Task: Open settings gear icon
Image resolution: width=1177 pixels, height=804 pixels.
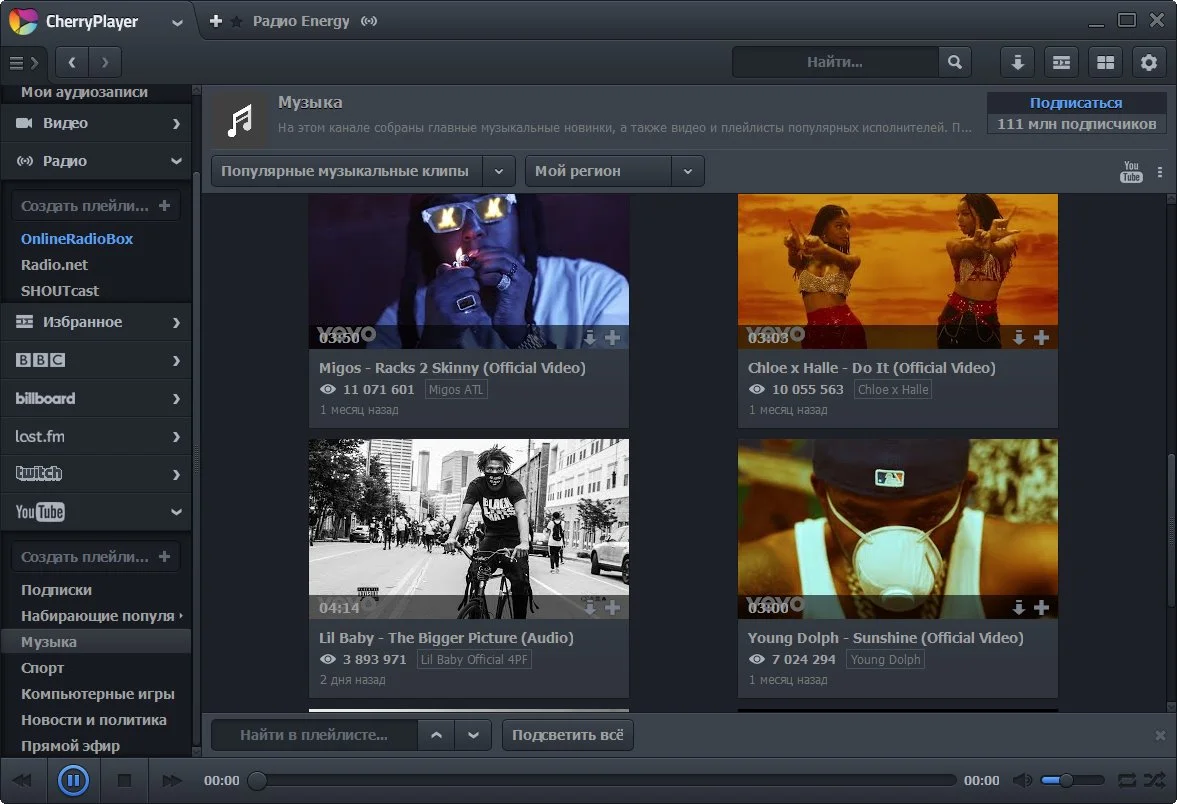Action: (x=1148, y=62)
